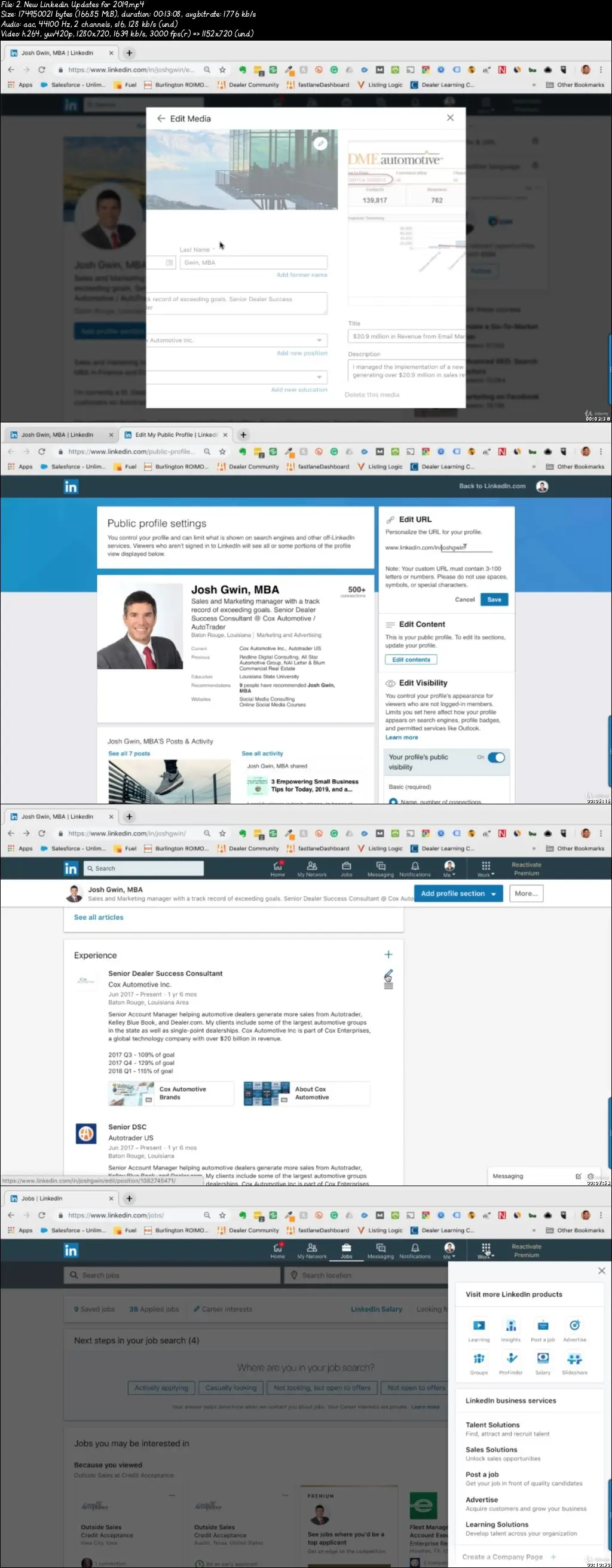This screenshot has height=1568, width=612.
Task: Open education dropdown above 'Add new education'
Action: click(236, 378)
